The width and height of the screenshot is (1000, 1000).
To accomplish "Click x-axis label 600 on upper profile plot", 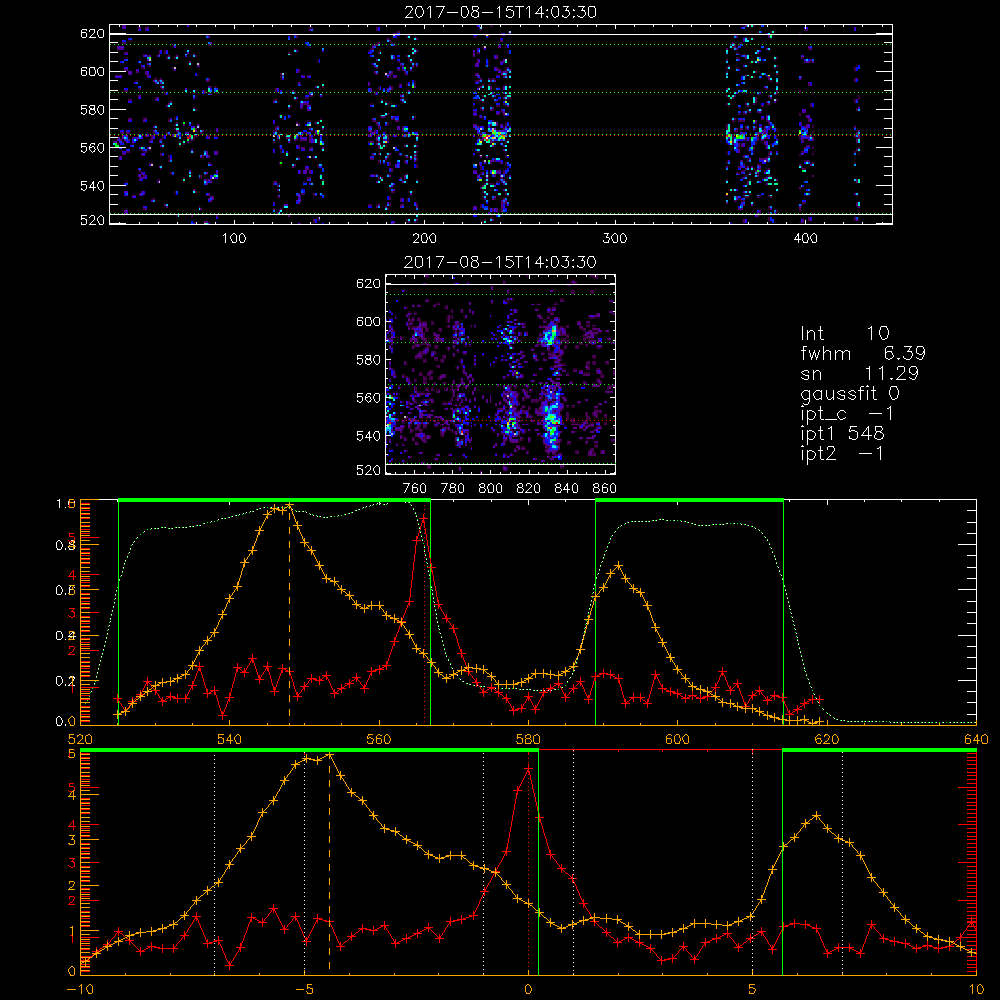I will 677,739.
